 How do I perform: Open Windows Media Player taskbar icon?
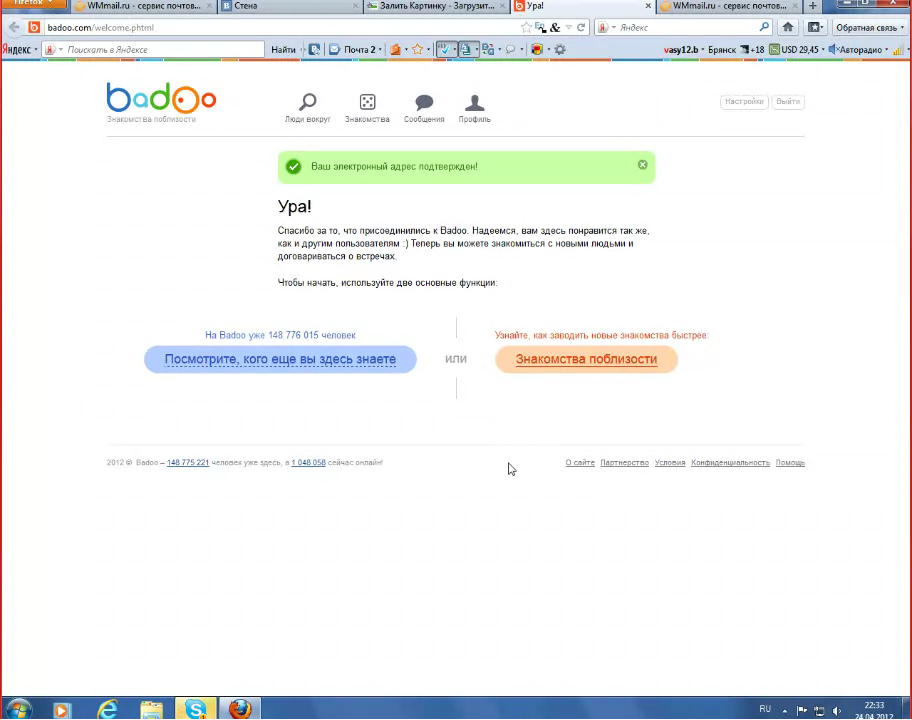click(x=62, y=710)
